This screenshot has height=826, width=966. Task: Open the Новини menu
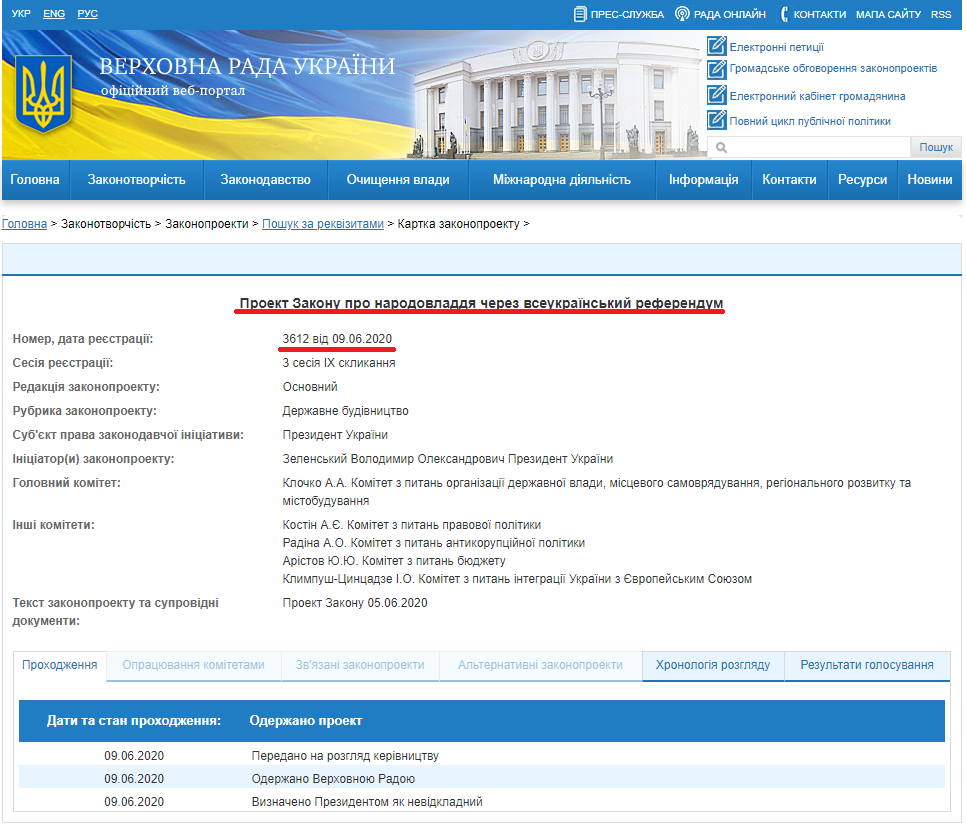point(930,180)
